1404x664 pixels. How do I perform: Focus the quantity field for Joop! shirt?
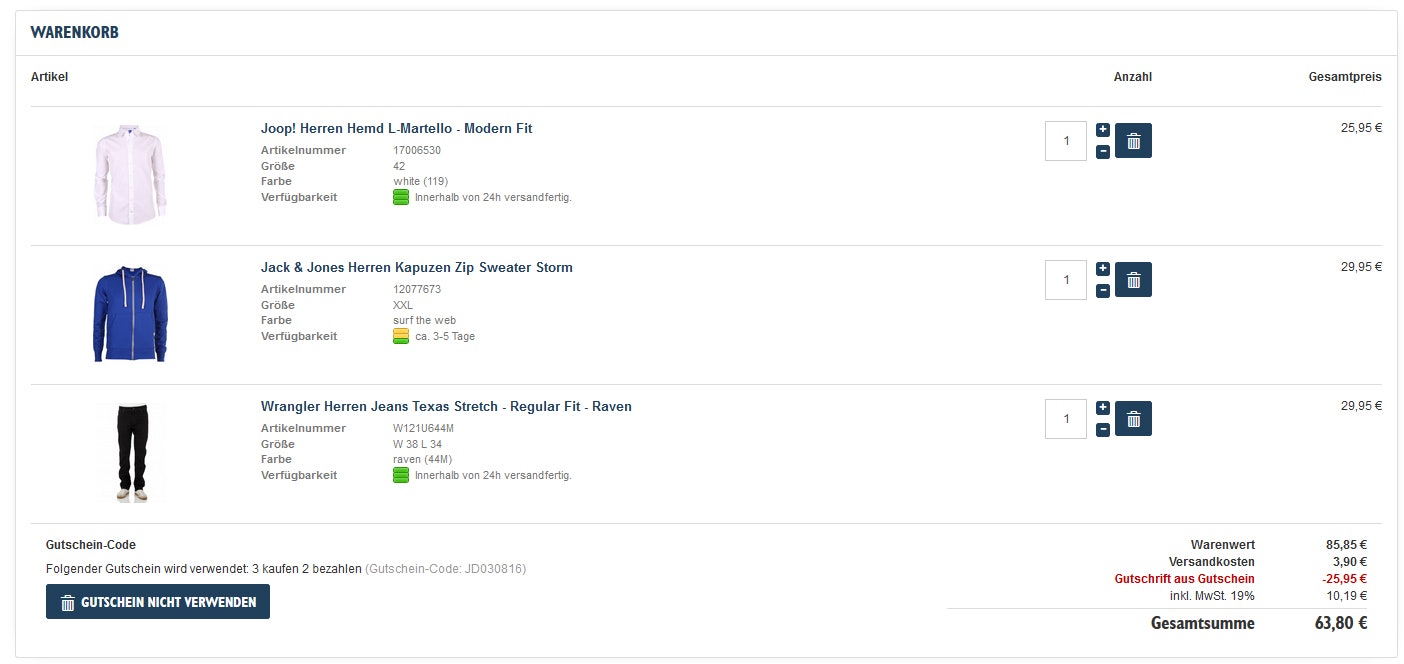(x=1066, y=141)
